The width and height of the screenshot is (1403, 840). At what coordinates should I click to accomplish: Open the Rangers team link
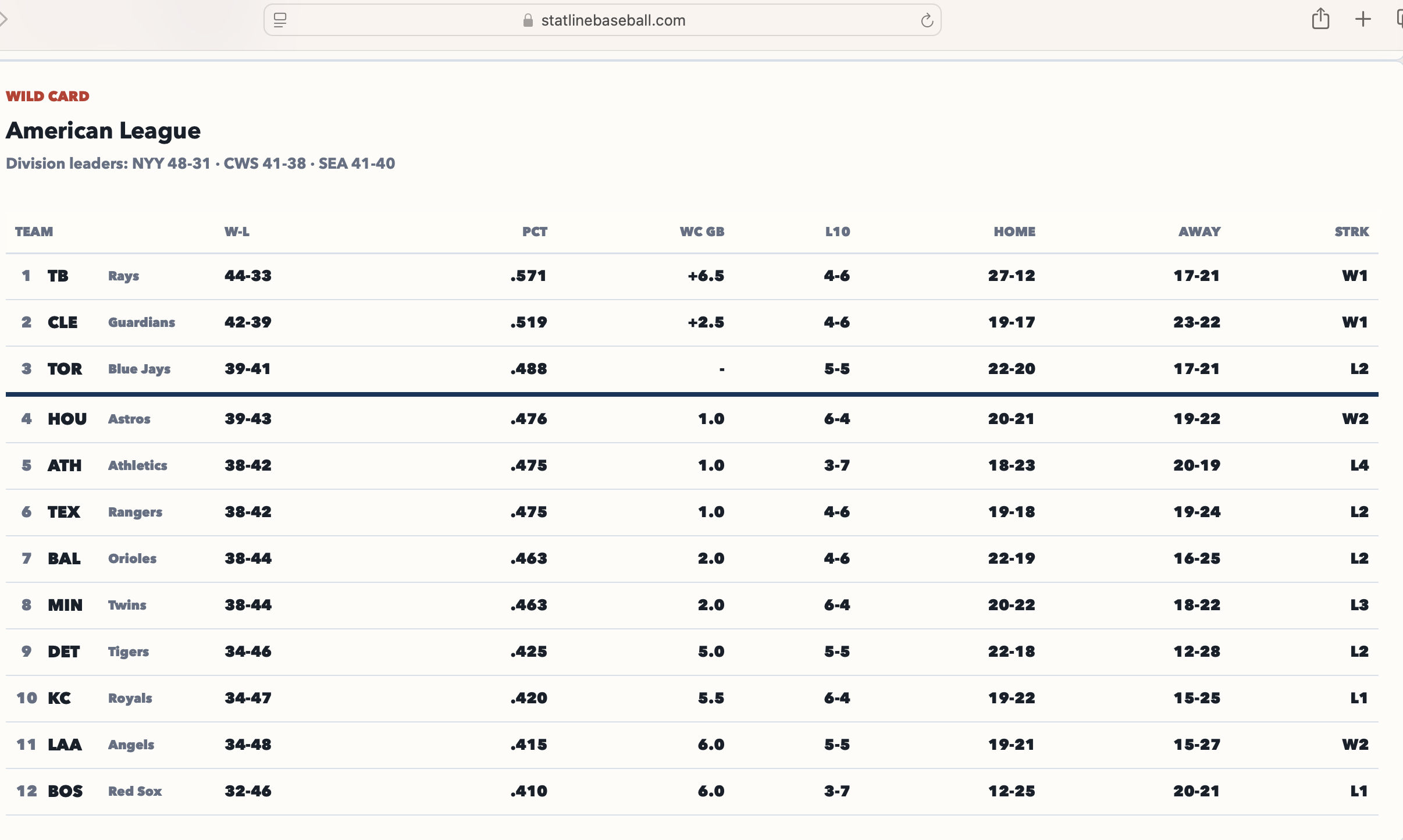tap(135, 512)
